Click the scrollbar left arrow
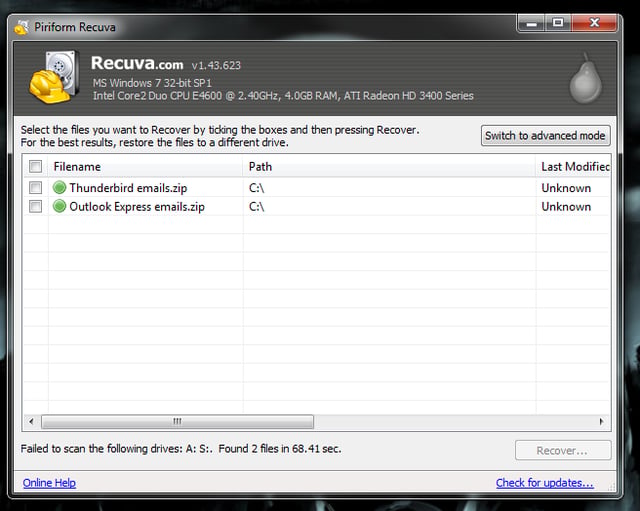Viewport: 640px width, 511px height. point(31,422)
